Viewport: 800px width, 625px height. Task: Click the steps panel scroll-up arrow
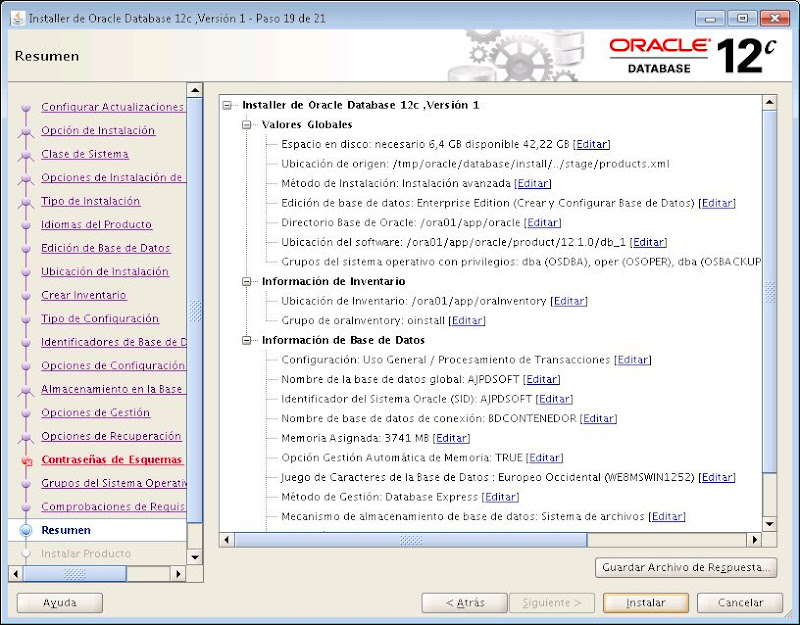click(195, 90)
